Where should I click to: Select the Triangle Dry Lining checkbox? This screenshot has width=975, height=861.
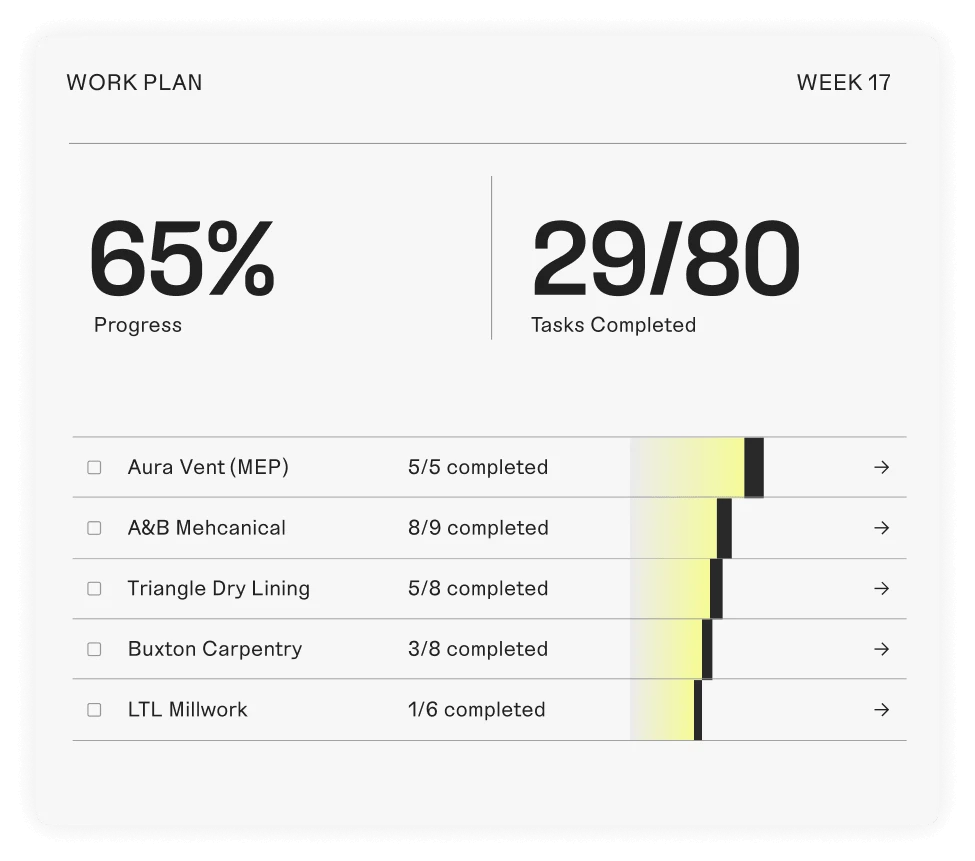pos(94,589)
